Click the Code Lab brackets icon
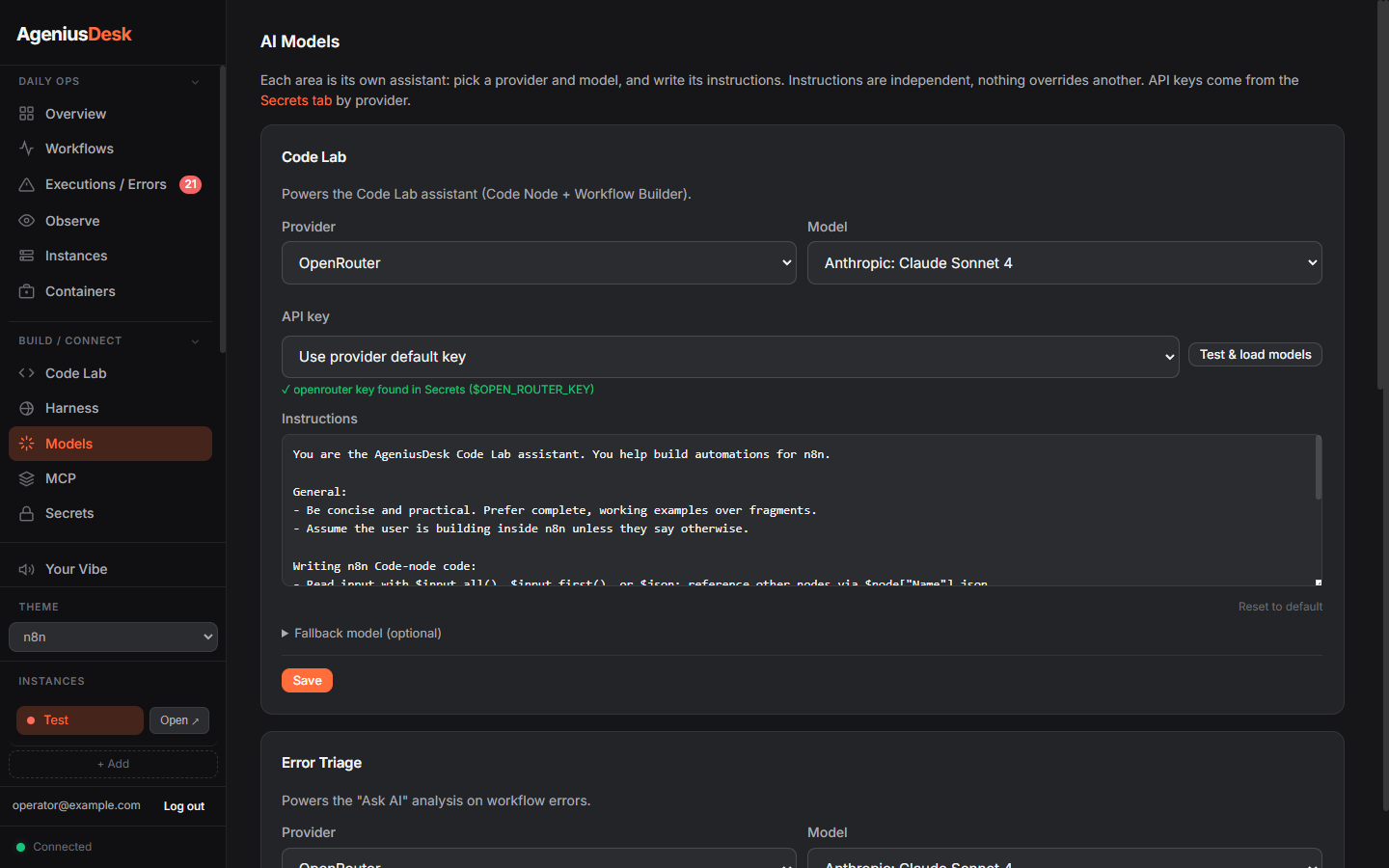The height and width of the screenshot is (868, 1389). tap(26, 373)
